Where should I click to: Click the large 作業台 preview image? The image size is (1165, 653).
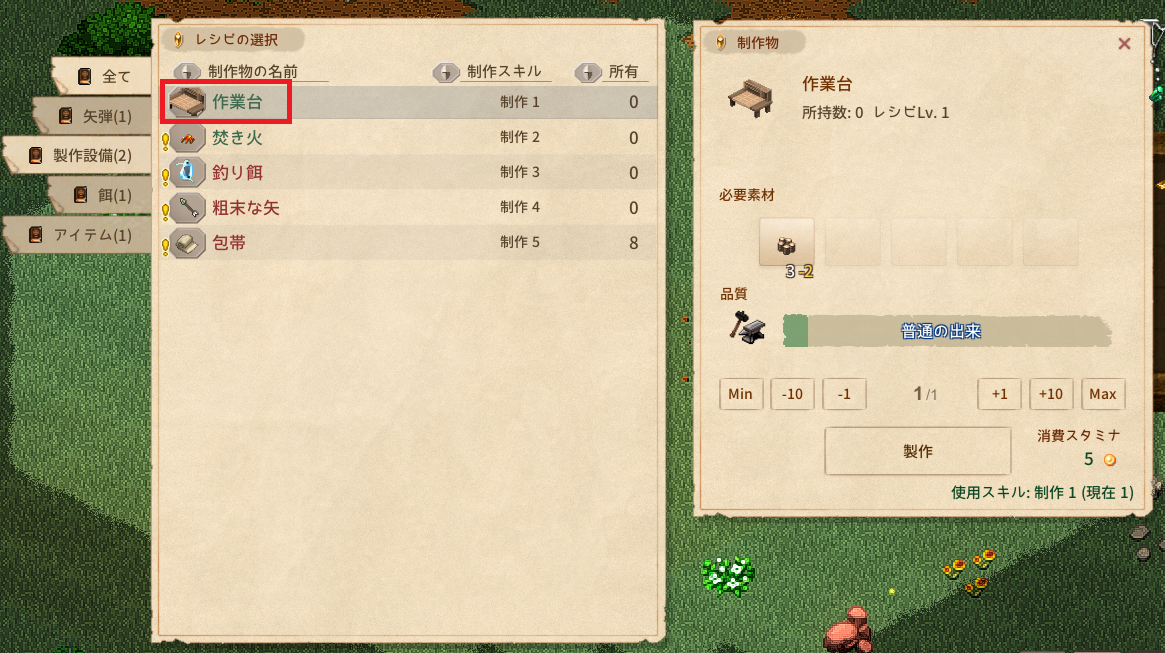(x=750, y=98)
